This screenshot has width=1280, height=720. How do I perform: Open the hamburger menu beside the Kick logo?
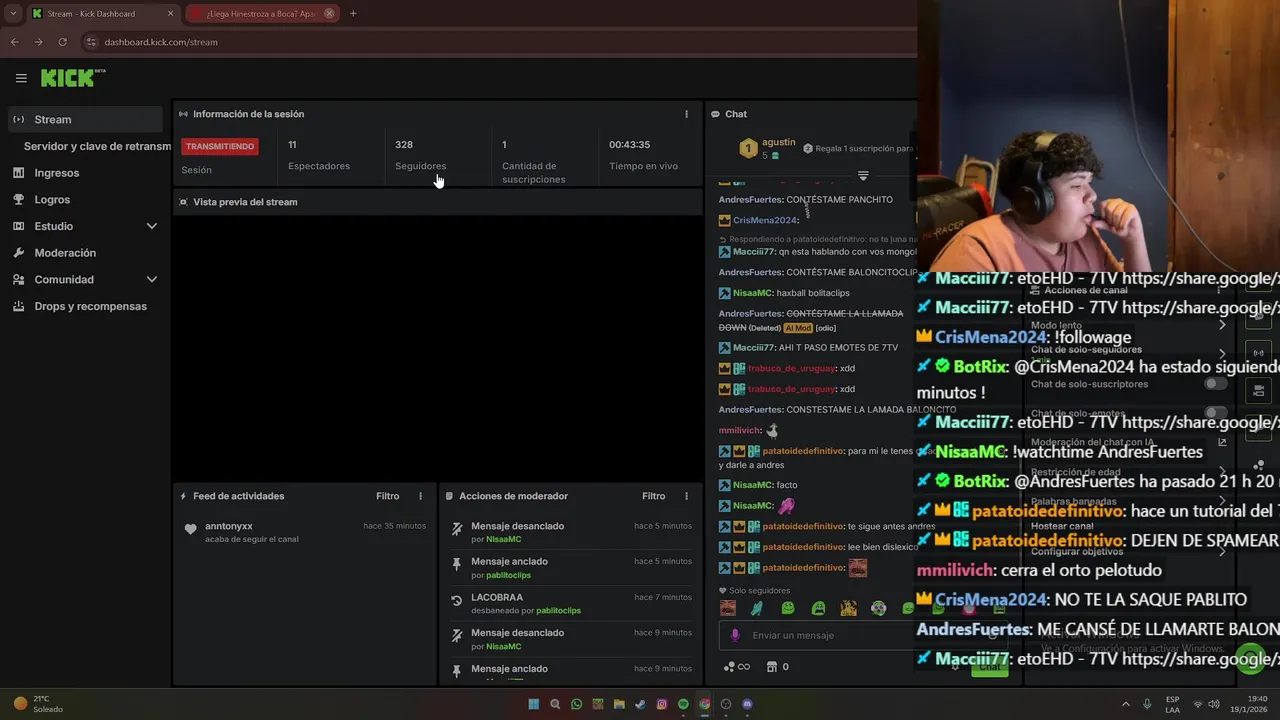(x=21, y=78)
